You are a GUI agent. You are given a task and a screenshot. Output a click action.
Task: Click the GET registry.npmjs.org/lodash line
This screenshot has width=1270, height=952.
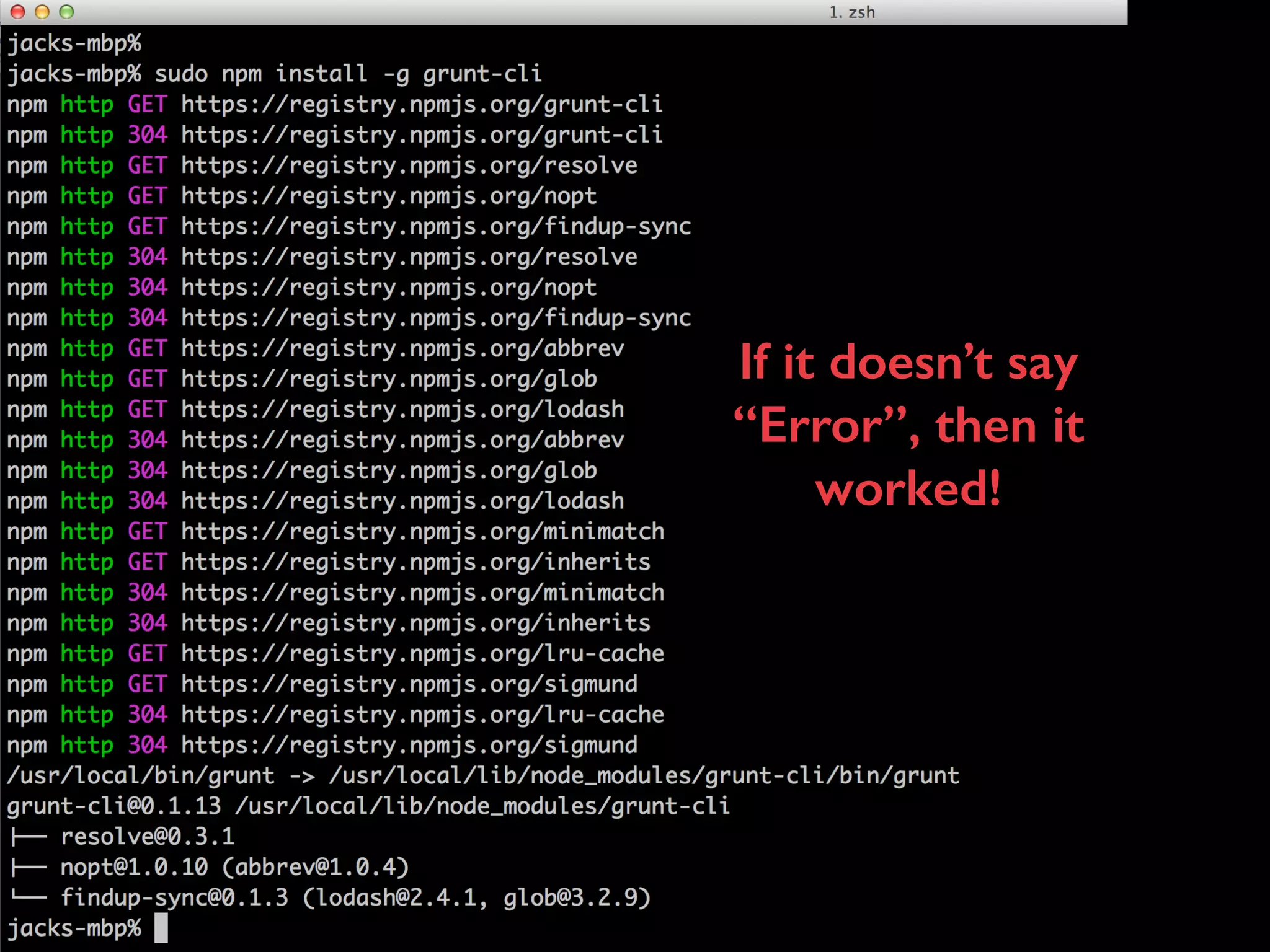click(x=316, y=410)
